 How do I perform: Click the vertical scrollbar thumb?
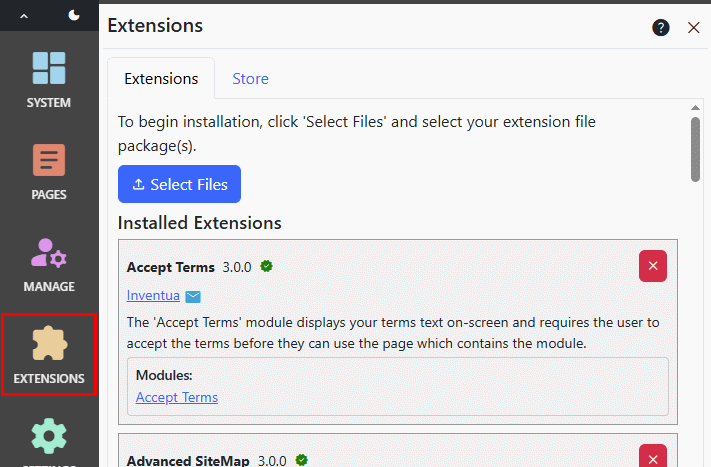point(695,148)
